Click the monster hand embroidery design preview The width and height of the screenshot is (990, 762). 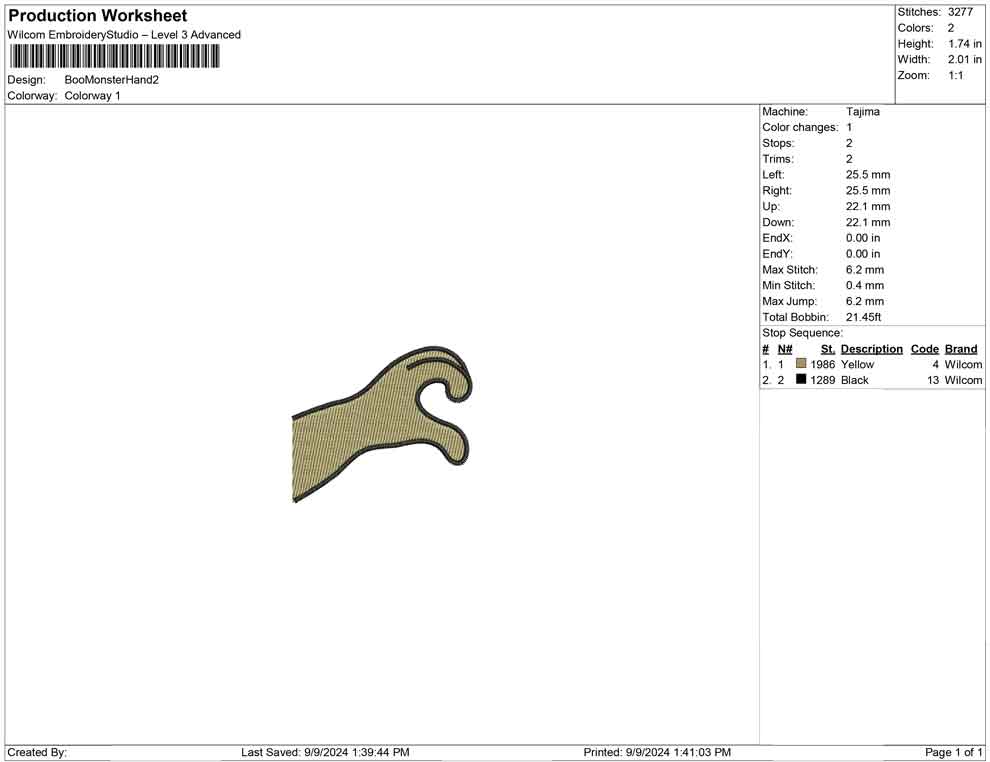(x=382, y=424)
